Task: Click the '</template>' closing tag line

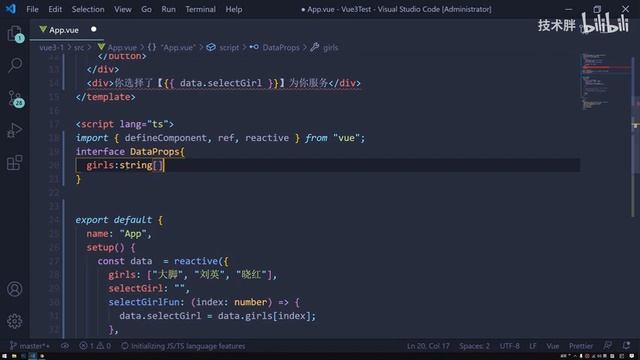Action: pyautogui.click(x=105, y=97)
